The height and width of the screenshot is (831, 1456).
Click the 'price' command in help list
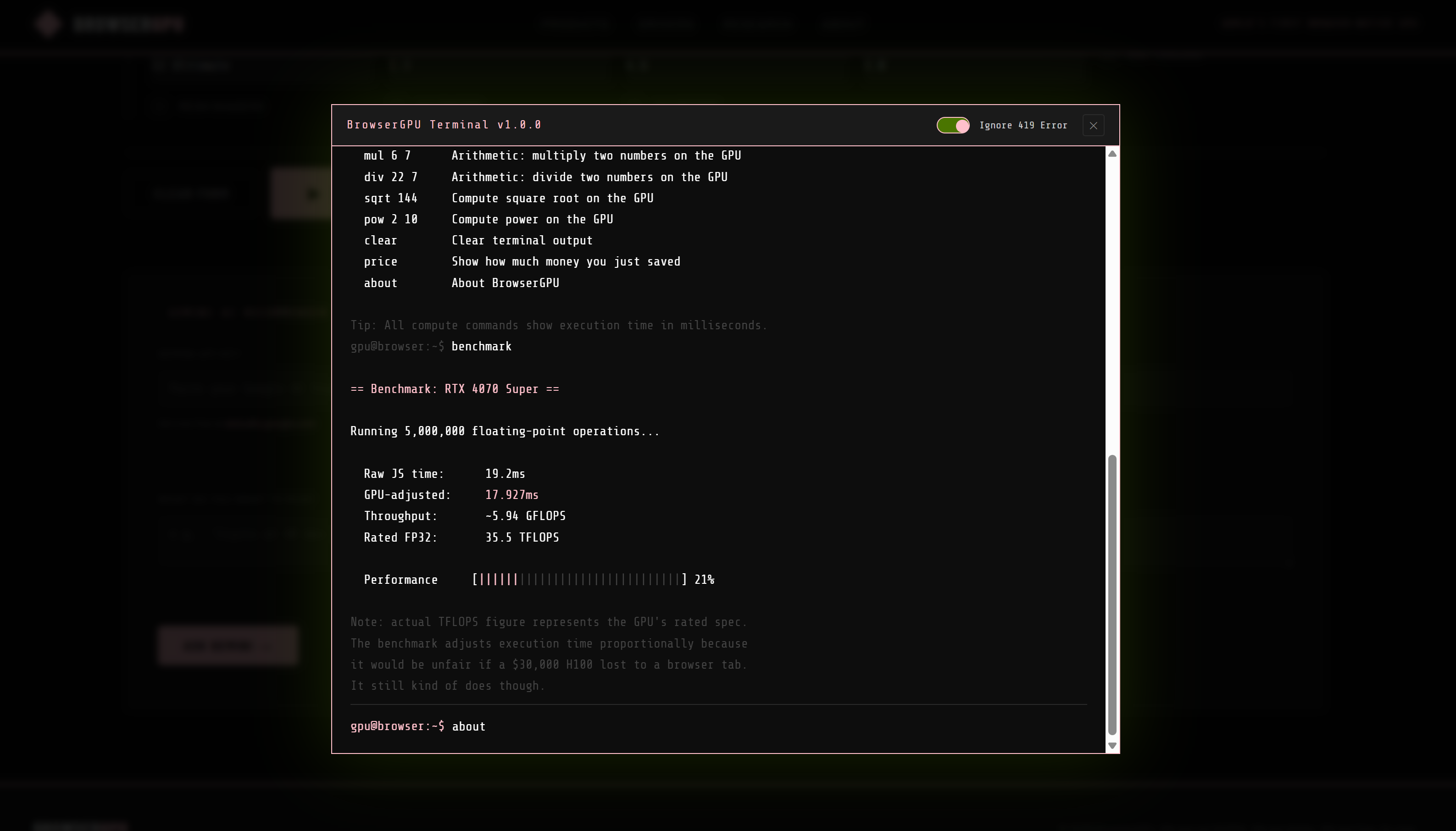(x=380, y=261)
